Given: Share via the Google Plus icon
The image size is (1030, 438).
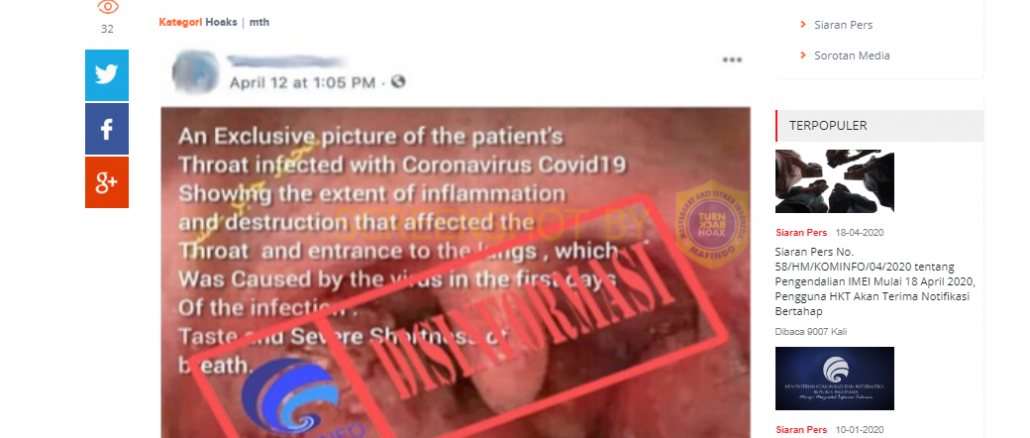Looking at the screenshot, I should pyautogui.click(x=107, y=182).
